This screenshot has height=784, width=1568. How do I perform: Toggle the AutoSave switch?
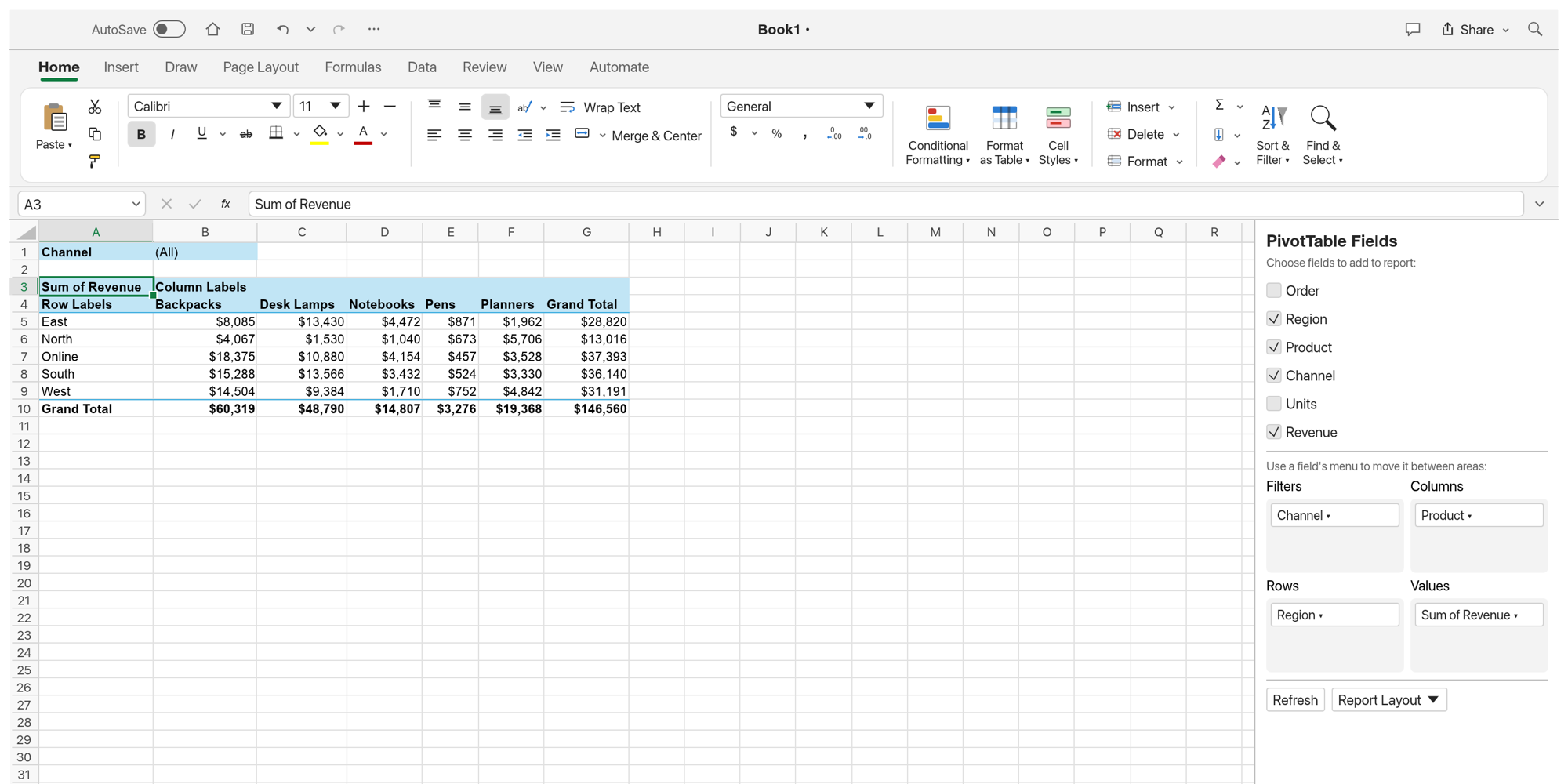tap(169, 29)
